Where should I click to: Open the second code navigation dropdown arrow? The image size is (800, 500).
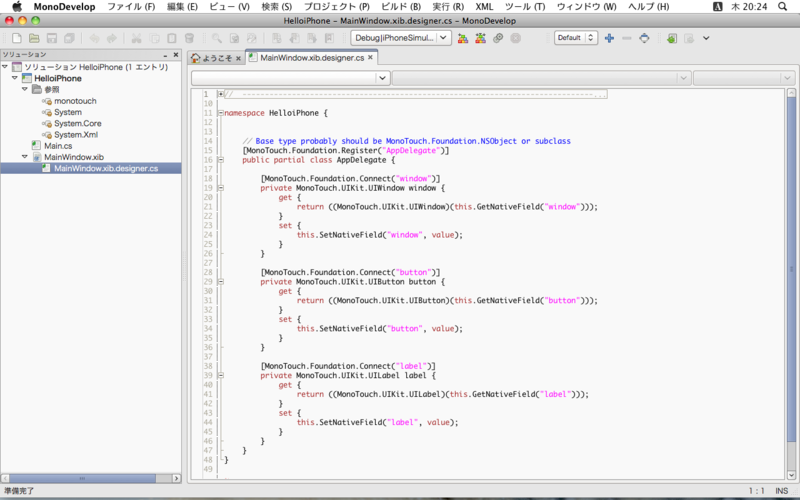(684, 78)
